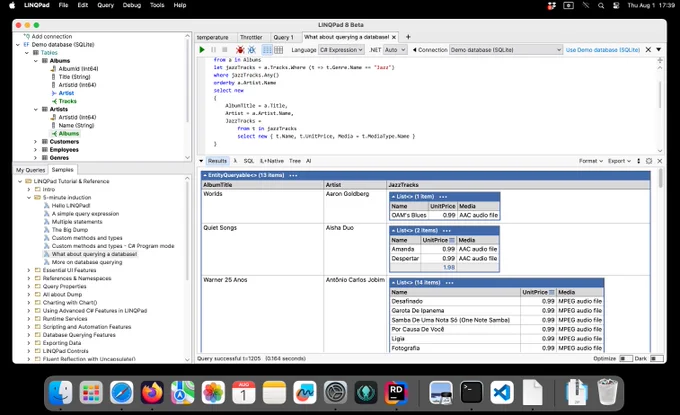The image size is (680, 415).
Task: Open the Debug menu in menu bar
Action: tap(132, 5)
